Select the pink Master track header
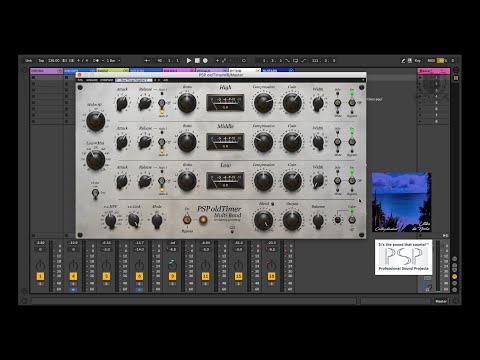Image resolution: width=480 pixels, height=360 pixels. coord(434,71)
